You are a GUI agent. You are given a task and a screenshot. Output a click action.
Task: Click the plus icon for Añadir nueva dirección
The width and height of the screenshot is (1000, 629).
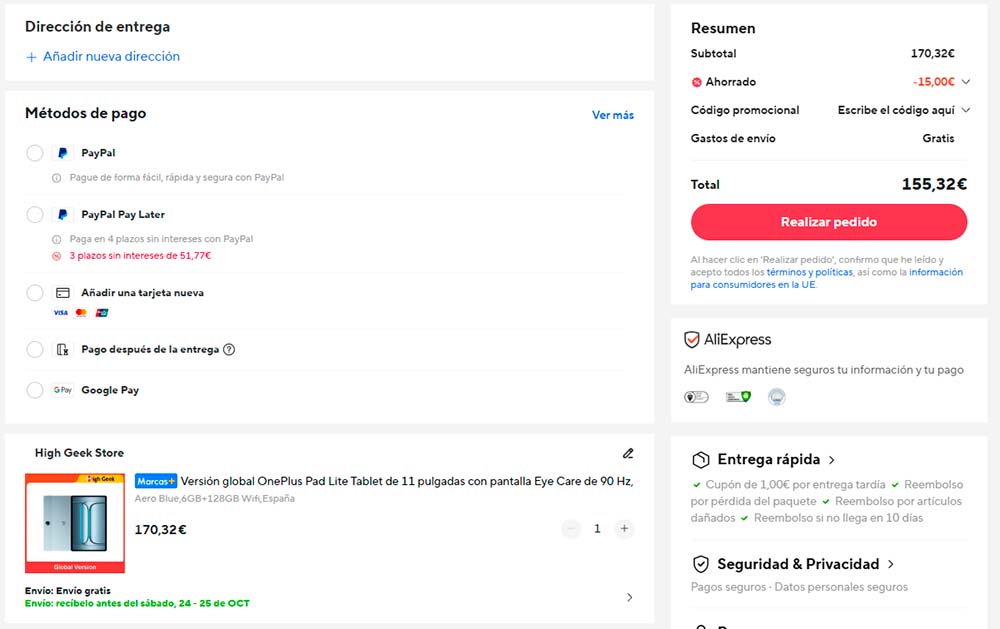pyautogui.click(x=31, y=57)
